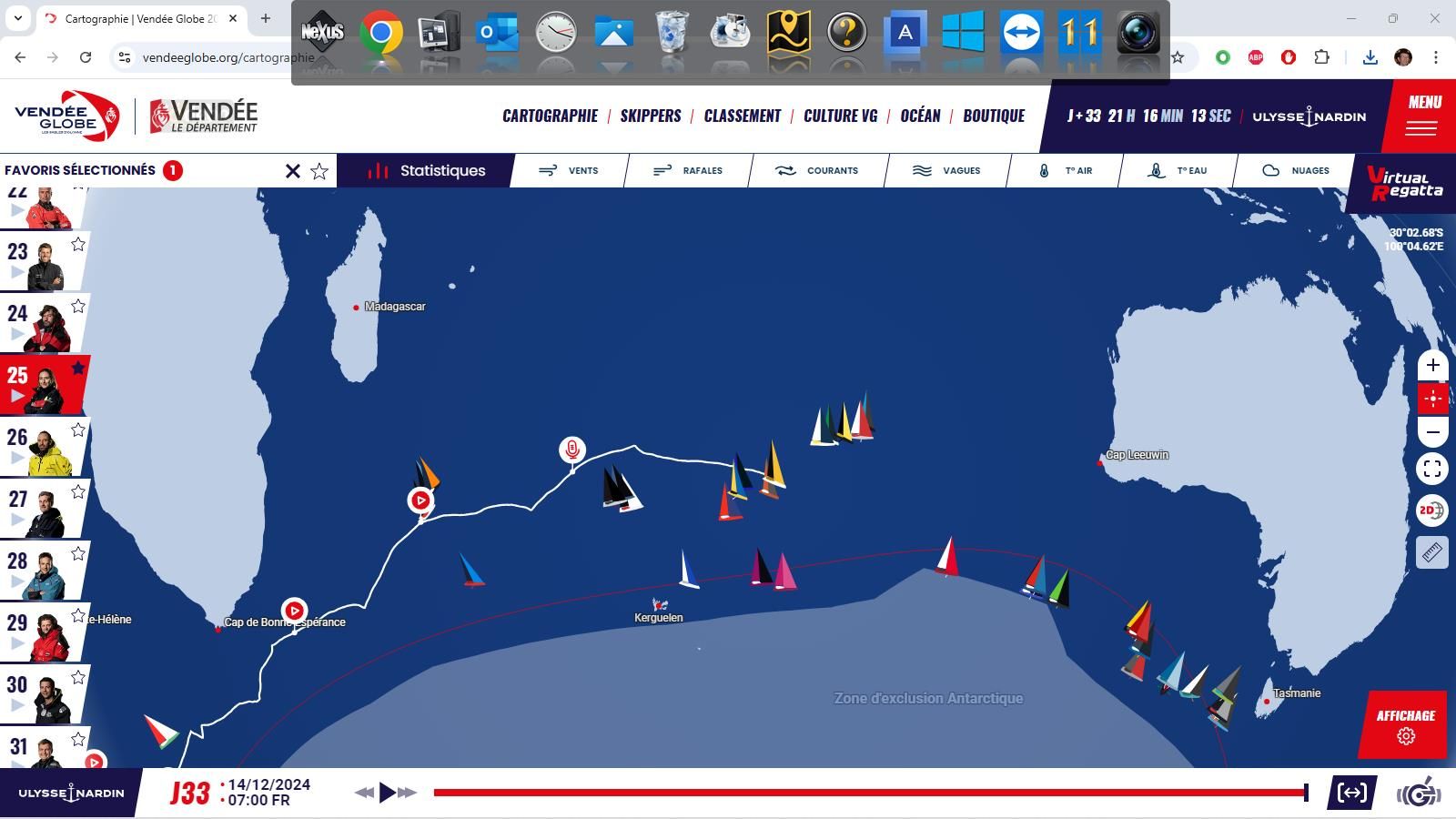Expand skipper 29 details arrow
This screenshot has height=819, width=1456.
coord(17,643)
